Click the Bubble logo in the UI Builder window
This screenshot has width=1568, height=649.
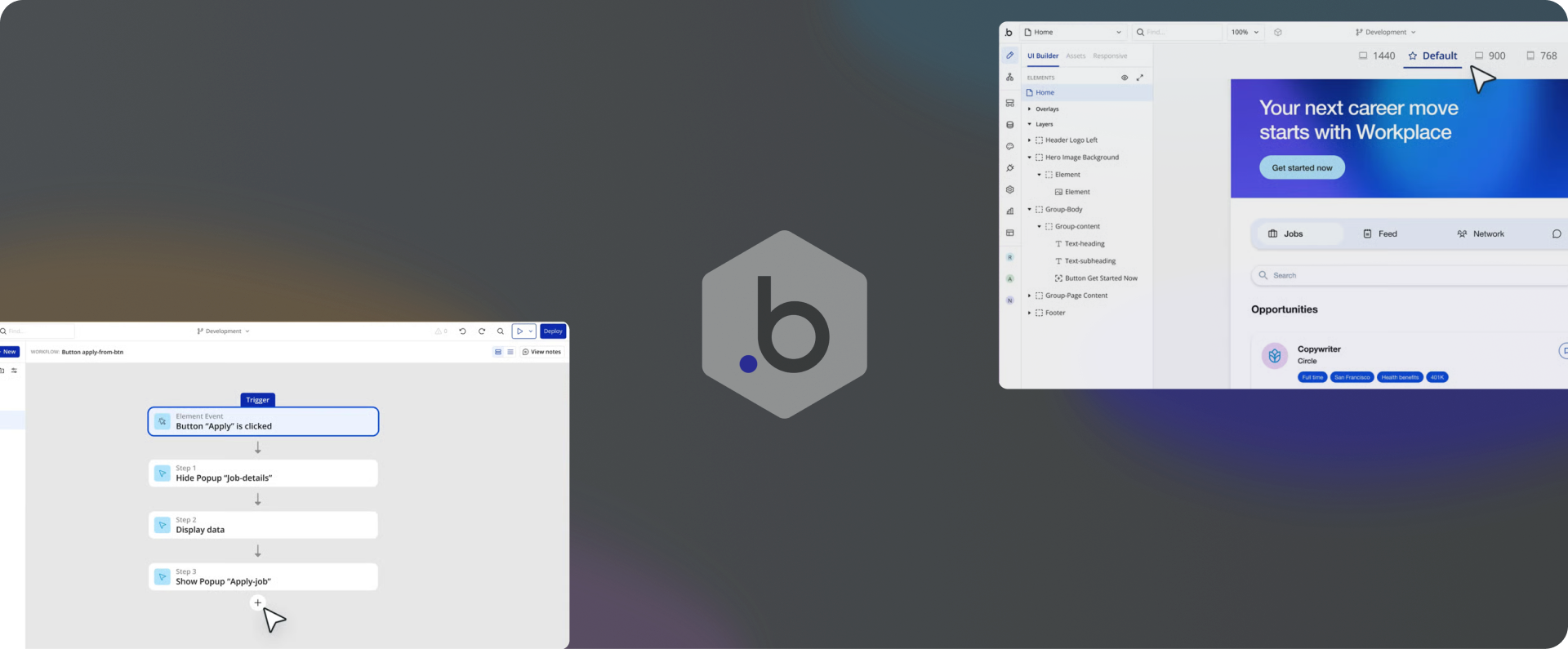coord(1009,33)
